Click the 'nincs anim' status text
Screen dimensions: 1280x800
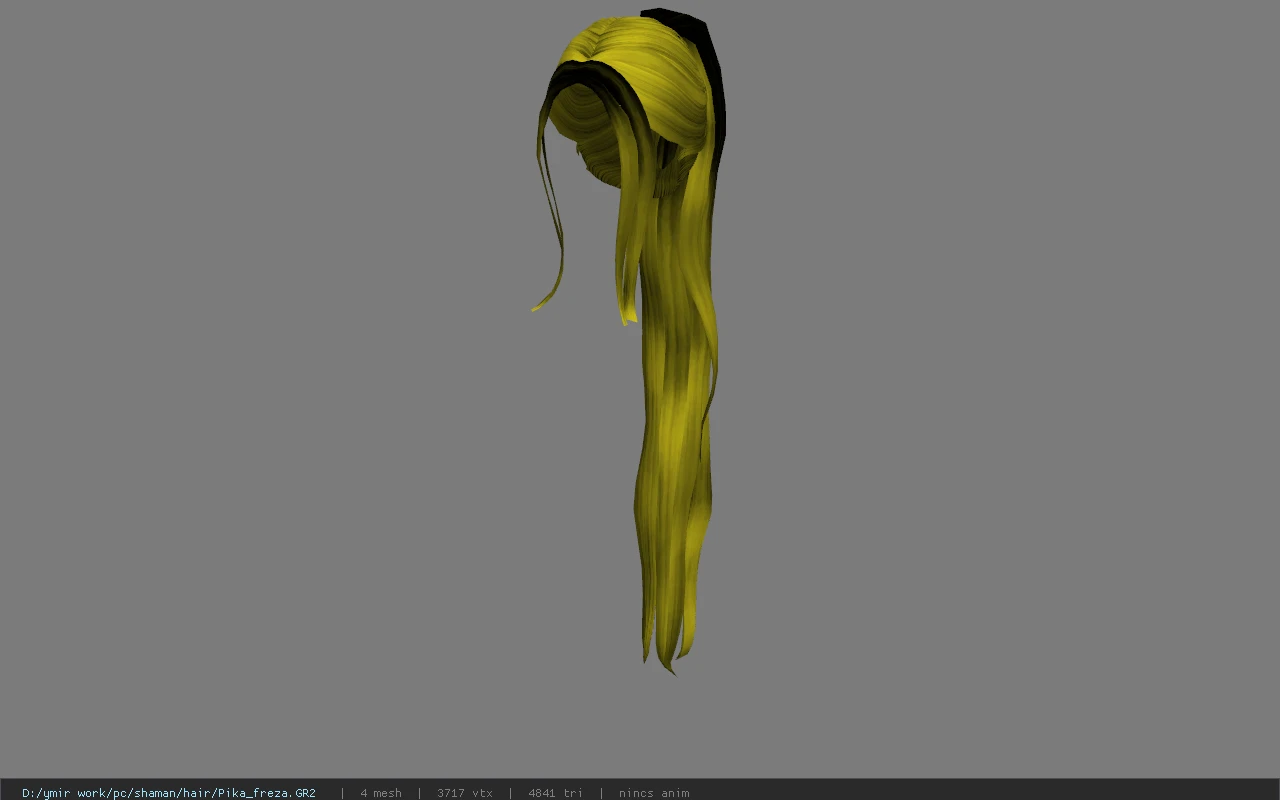(654, 793)
